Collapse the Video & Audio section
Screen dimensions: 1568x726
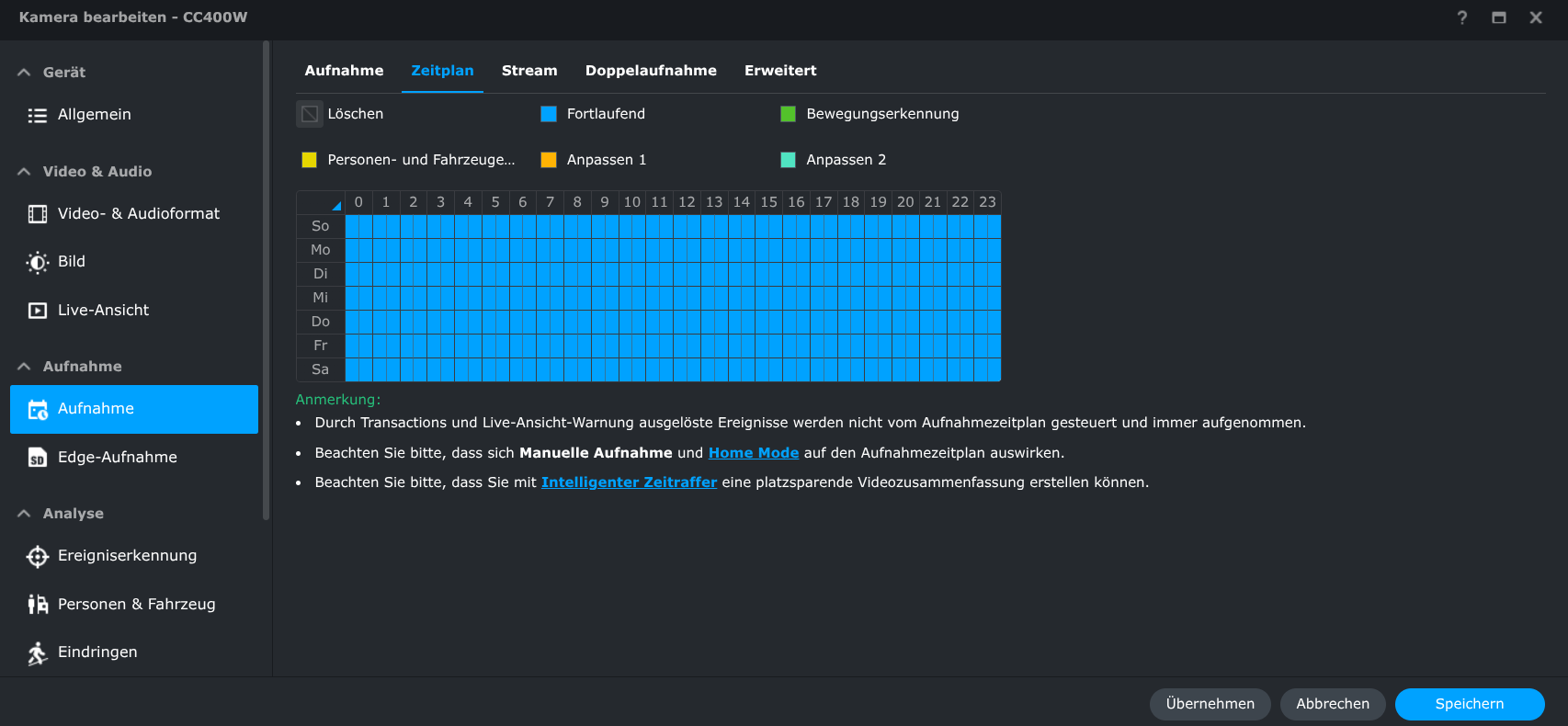(24, 172)
